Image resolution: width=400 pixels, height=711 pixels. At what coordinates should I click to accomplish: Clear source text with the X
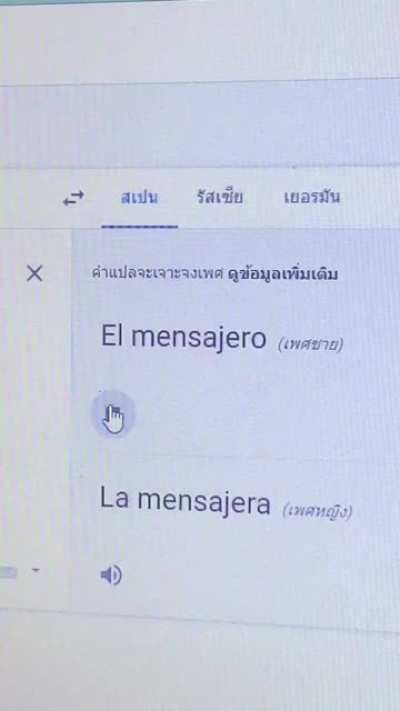coord(34,274)
